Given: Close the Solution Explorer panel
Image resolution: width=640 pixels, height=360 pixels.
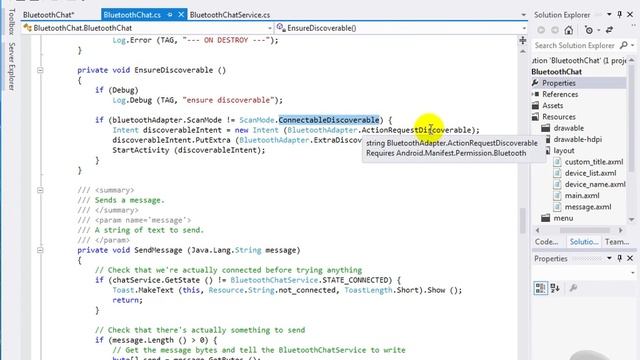Looking at the screenshot, I should pos(630,15).
